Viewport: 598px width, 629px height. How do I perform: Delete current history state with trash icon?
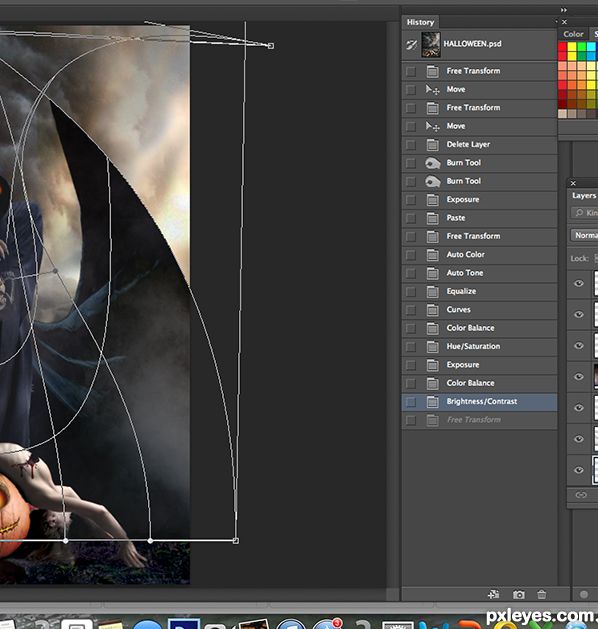click(x=541, y=595)
